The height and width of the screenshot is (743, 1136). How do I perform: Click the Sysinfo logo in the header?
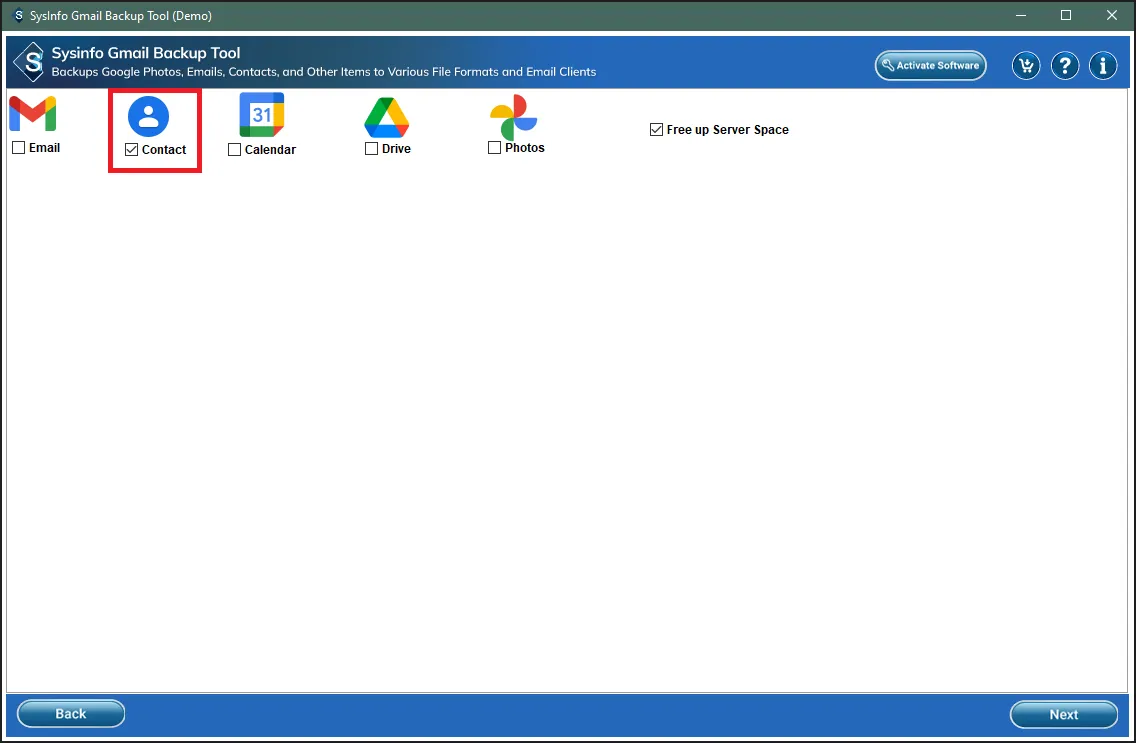point(30,62)
